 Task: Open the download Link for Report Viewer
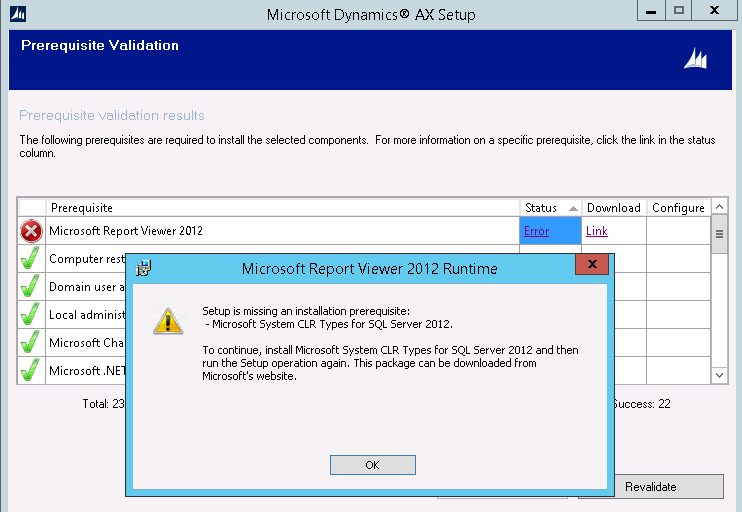[x=597, y=231]
